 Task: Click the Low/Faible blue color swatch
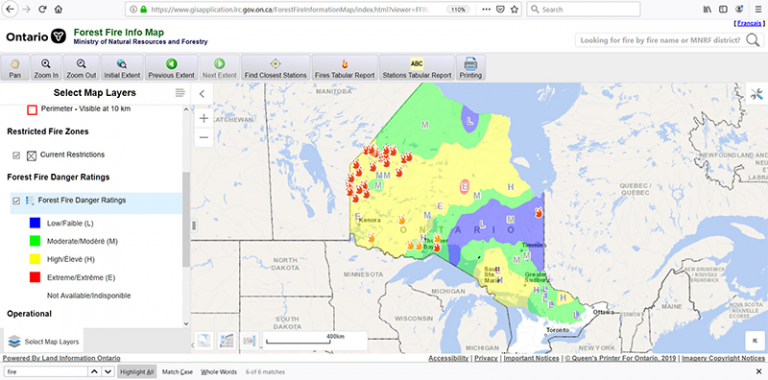click(x=35, y=223)
